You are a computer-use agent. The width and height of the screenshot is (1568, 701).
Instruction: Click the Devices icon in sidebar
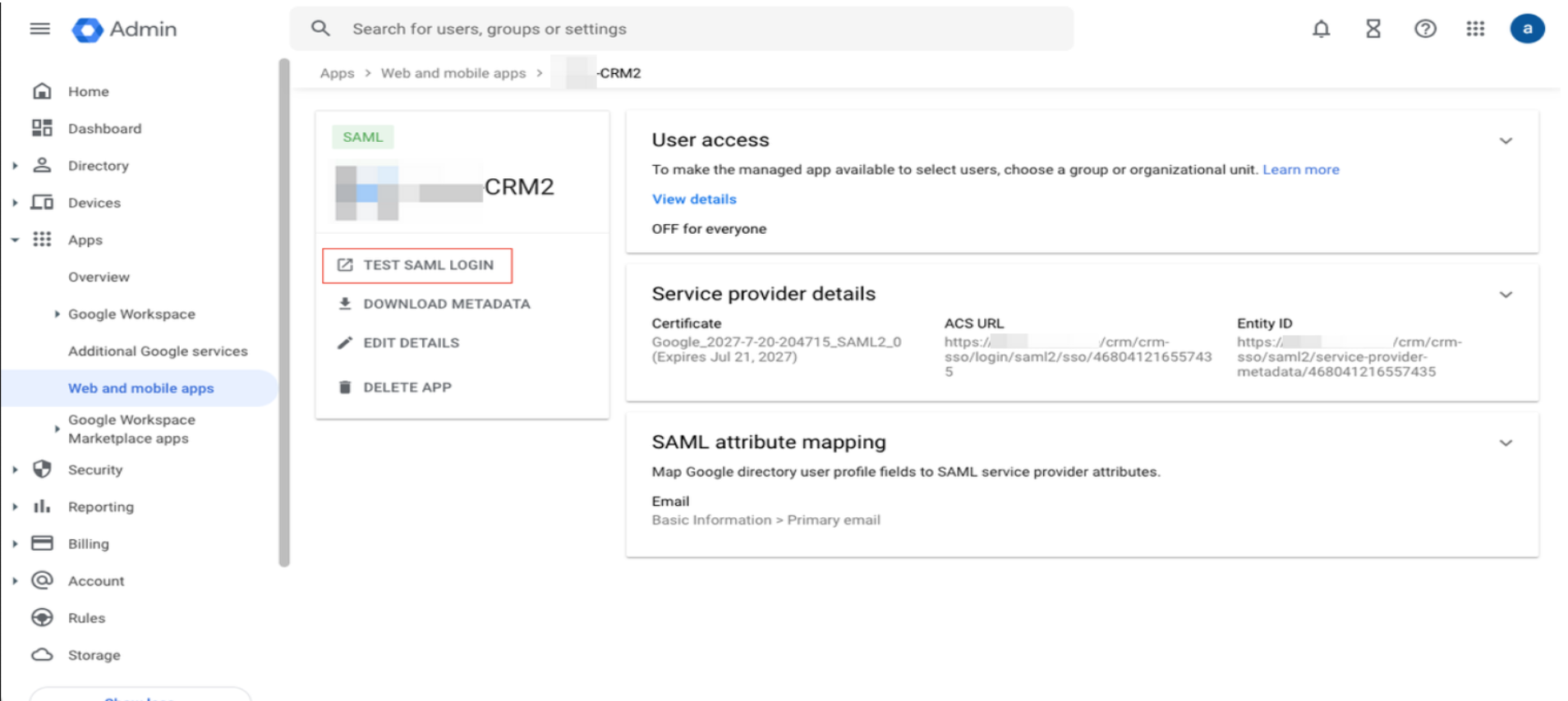42,202
